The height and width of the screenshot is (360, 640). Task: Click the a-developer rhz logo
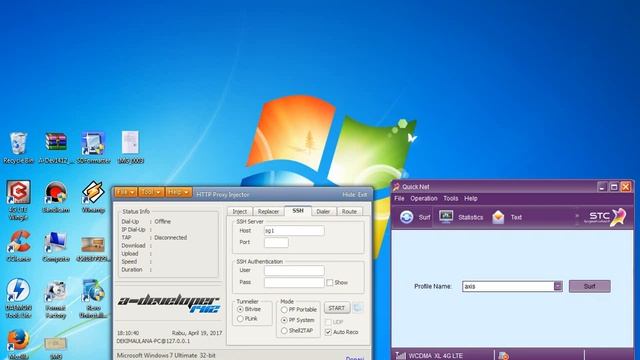tap(169, 304)
